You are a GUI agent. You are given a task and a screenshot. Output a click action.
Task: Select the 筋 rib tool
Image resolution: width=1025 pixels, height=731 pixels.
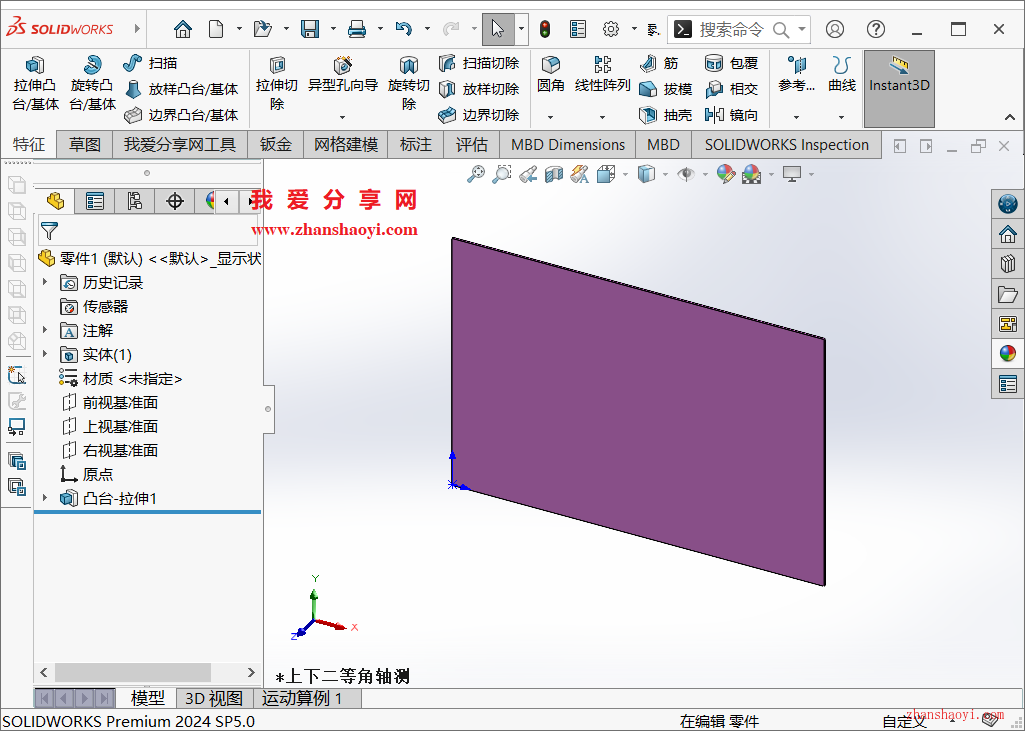658,63
